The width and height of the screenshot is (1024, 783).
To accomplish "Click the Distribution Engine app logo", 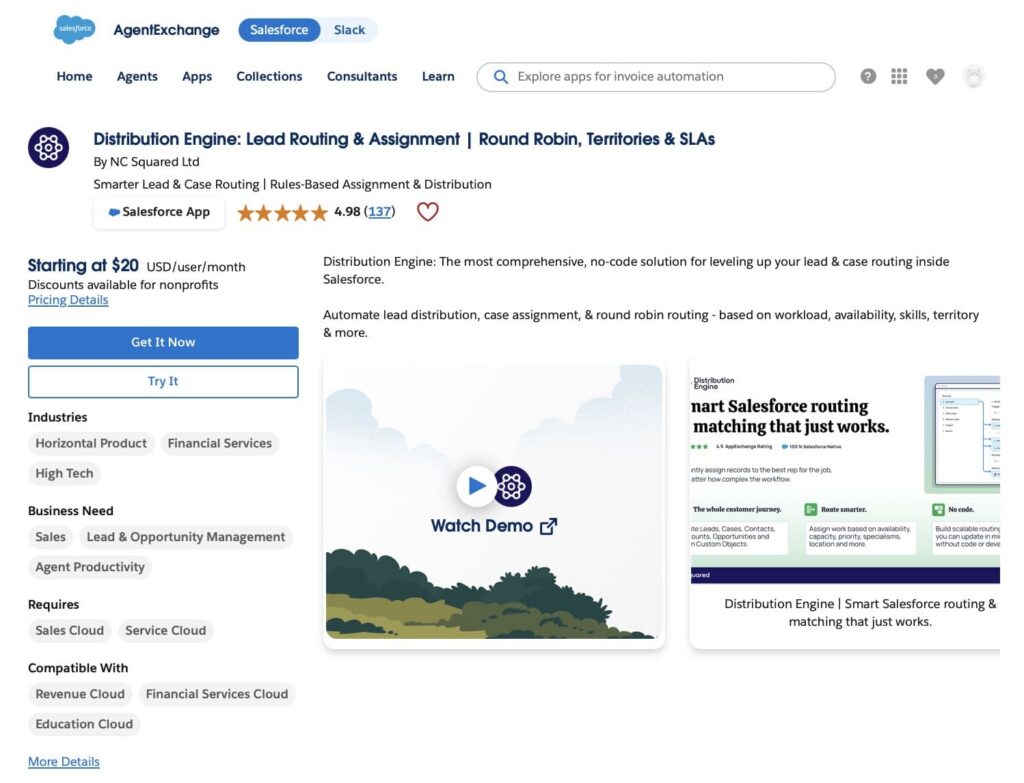I will (x=48, y=148).
